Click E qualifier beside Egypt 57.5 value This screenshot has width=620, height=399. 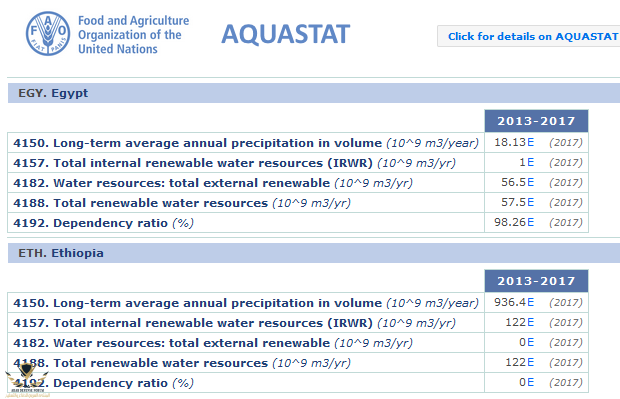(530, 202)
